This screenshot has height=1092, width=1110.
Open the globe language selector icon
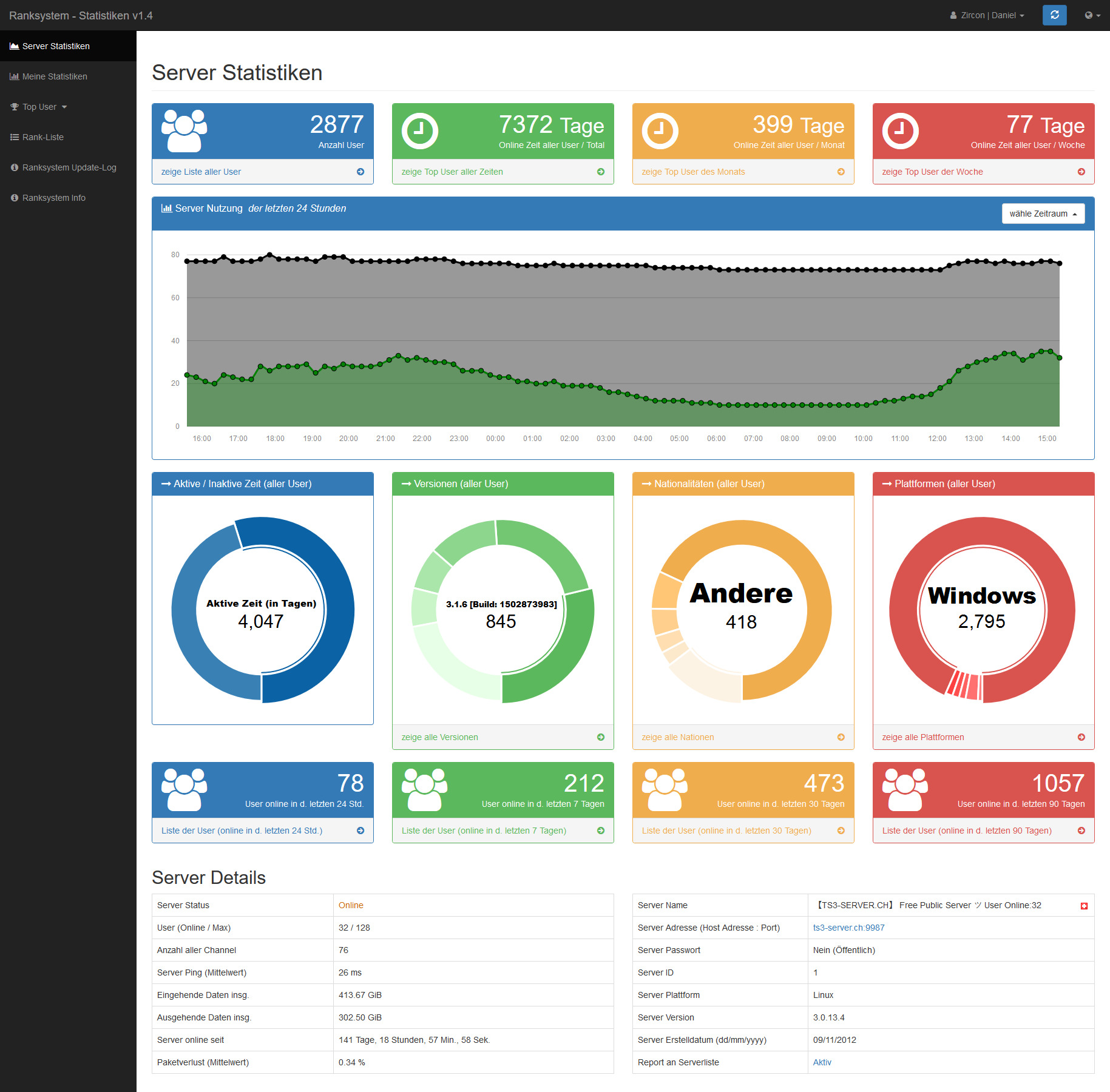click(1092, 15)
